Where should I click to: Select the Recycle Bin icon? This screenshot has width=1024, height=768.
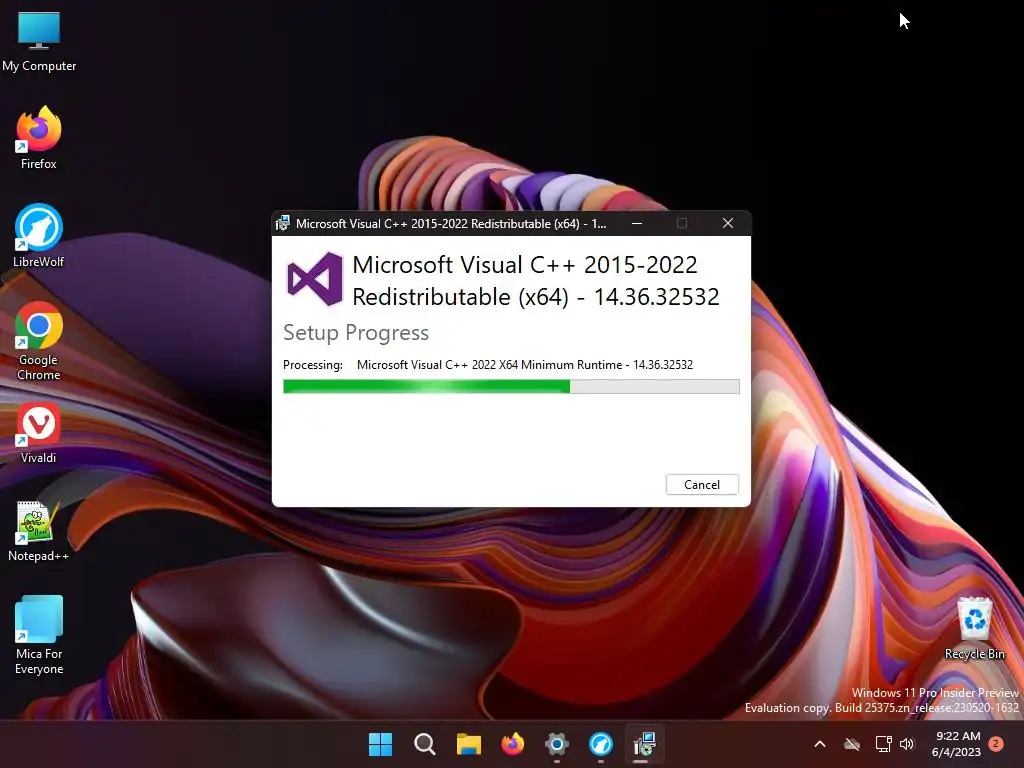point(974,628)
